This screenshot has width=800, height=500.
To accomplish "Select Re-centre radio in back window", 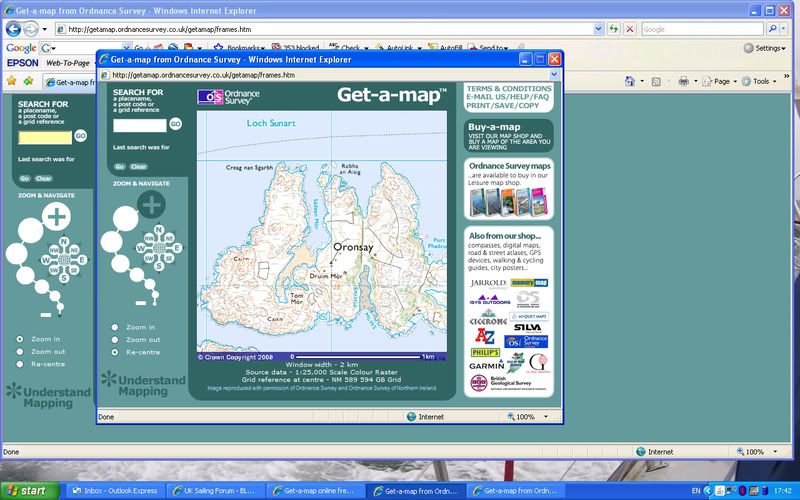I will [19, 364].
